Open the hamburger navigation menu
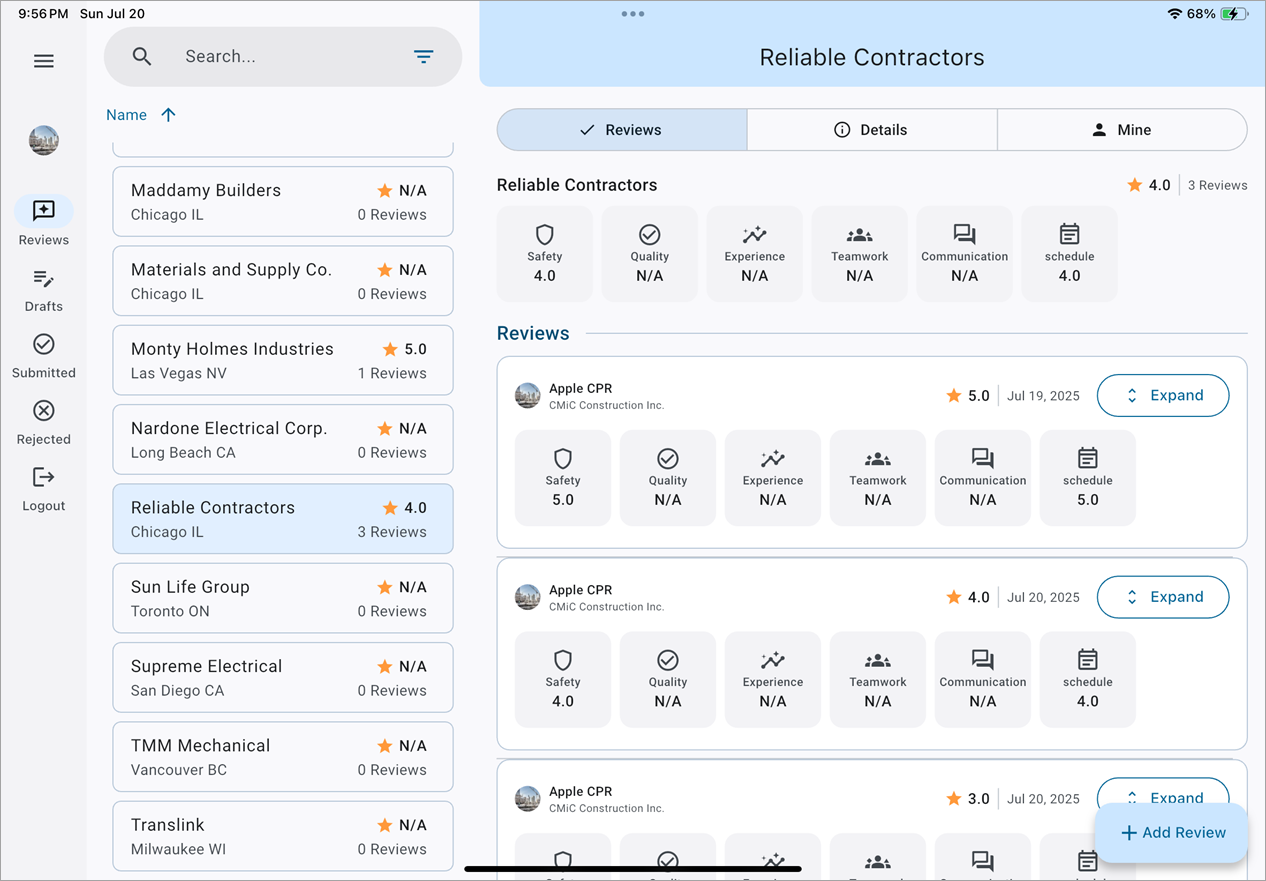 tap(43, 61)
